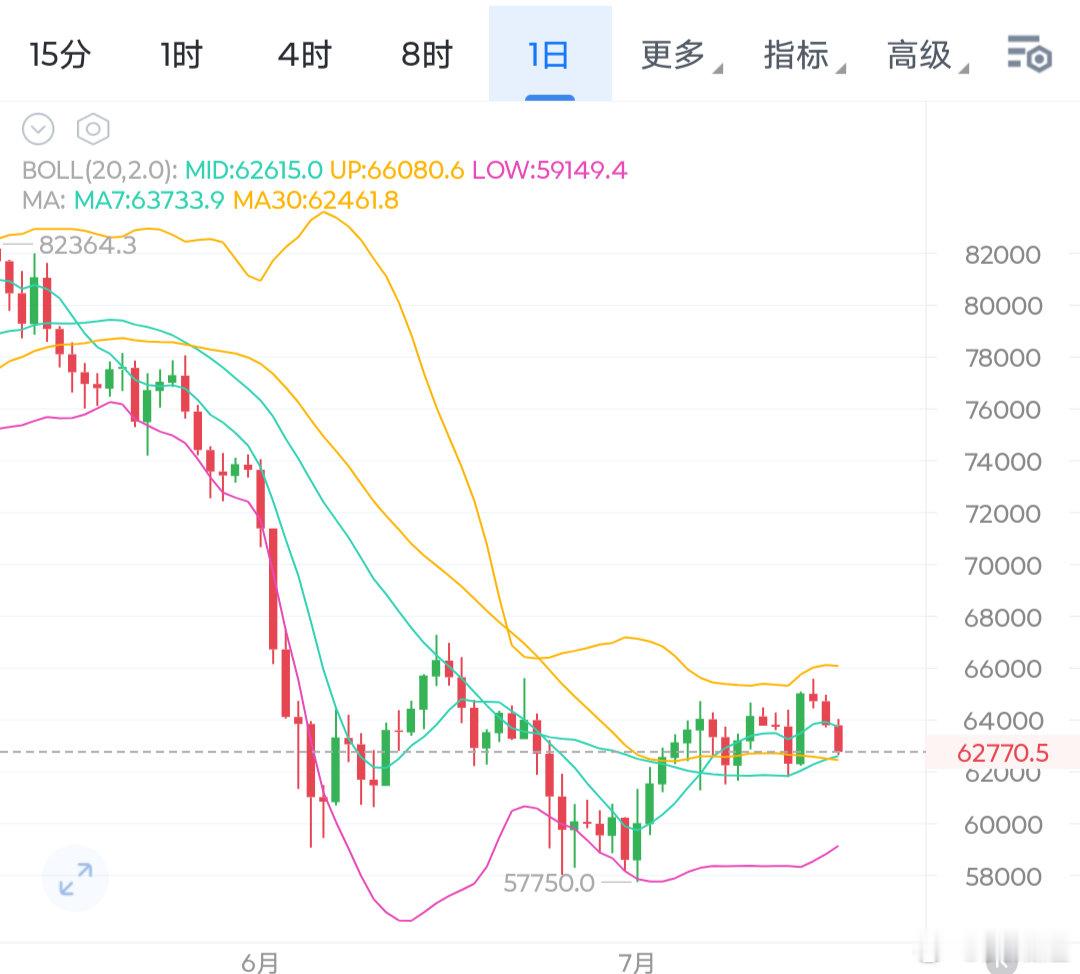Click the current price tag 62770.5
Image resolution: width=1080 pixels, height=974 pixels.
coord(1002,753)
